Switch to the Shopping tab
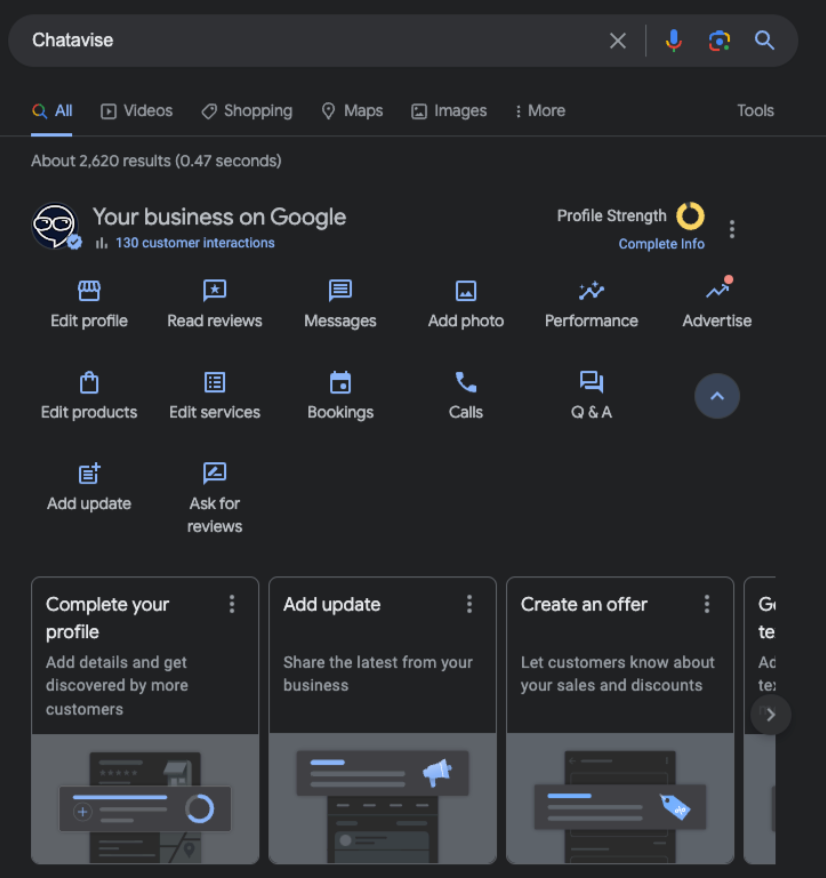Viewport: 826px width, 878px height. 247,111
